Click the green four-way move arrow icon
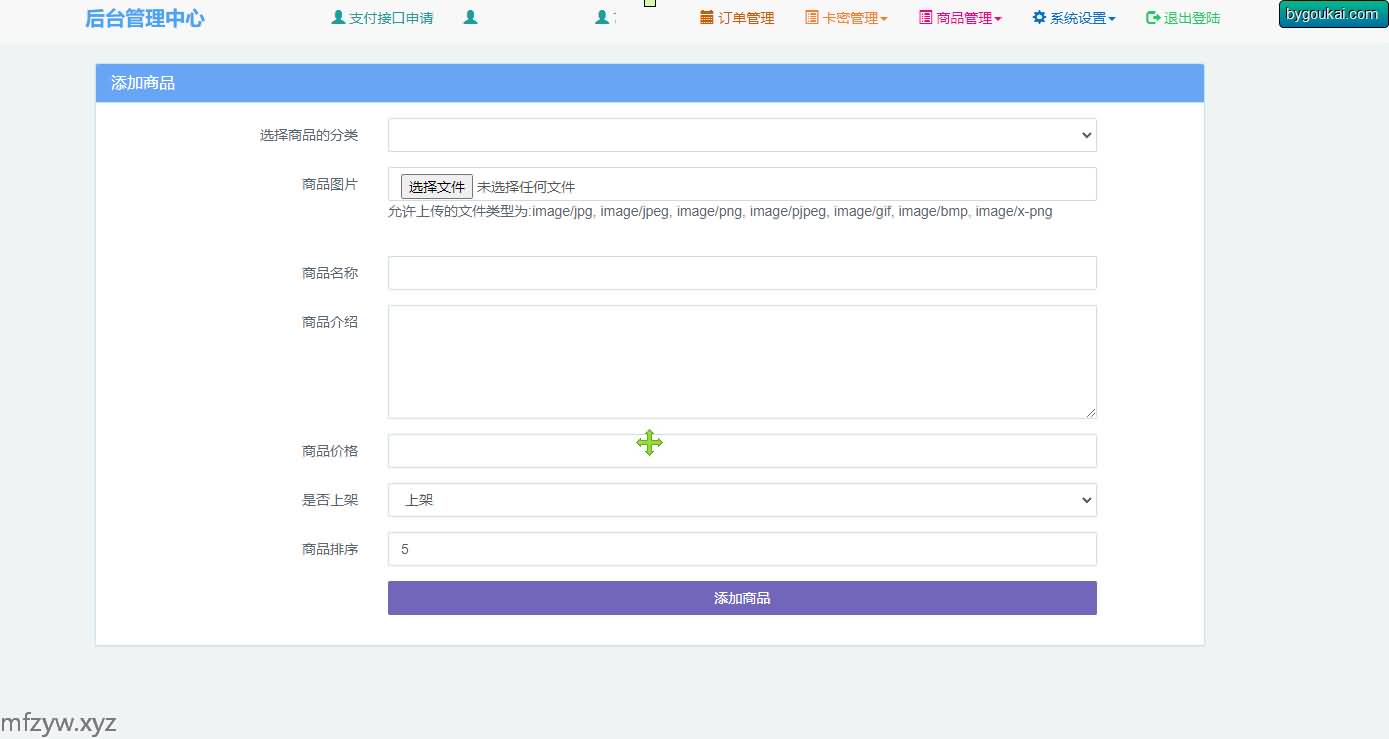 (650, 443)
